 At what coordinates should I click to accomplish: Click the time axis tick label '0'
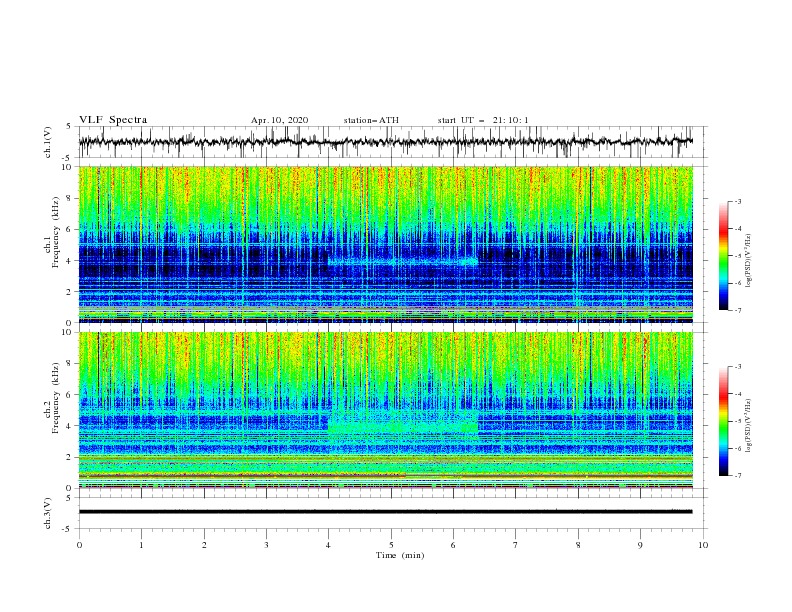(x=79, y=545)
